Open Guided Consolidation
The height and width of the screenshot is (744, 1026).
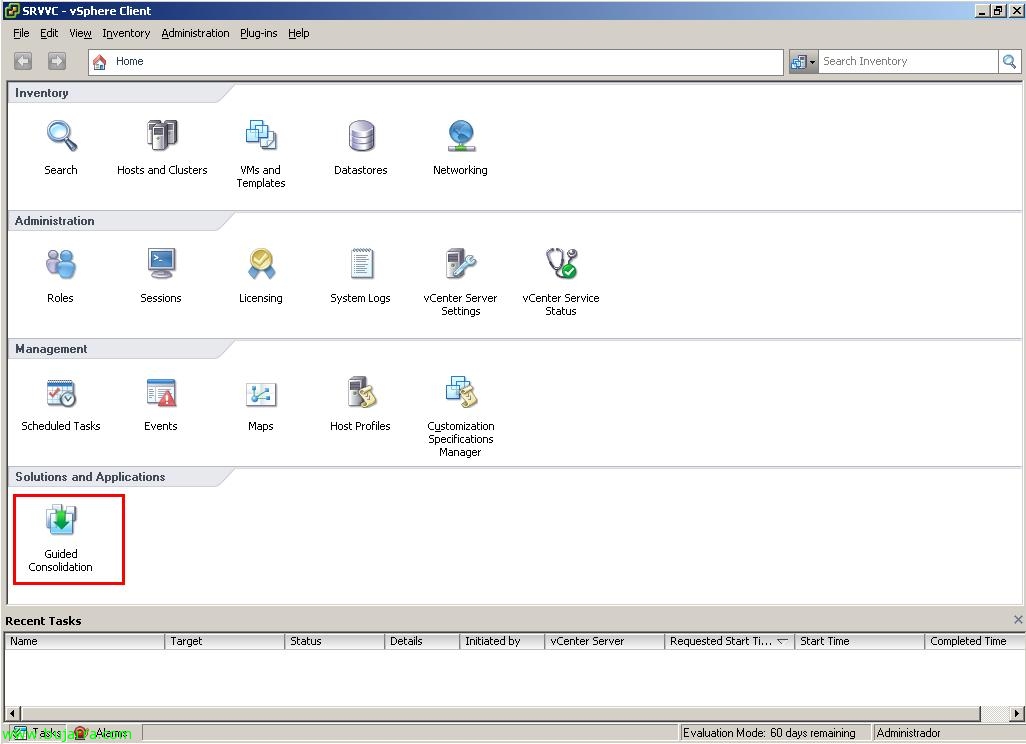(x=61, y=538)
